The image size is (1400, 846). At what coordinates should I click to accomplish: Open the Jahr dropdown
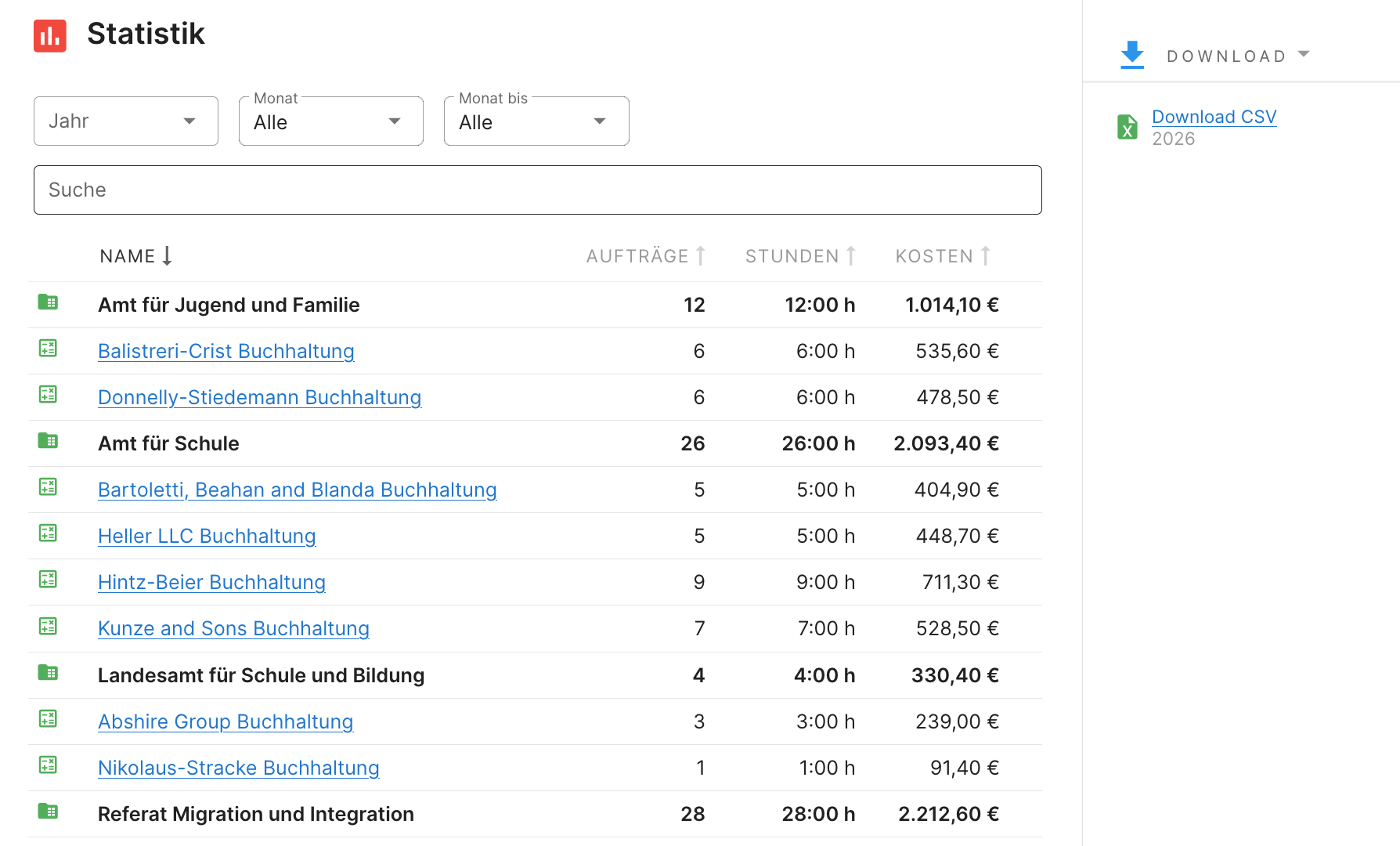coord(126,121)
